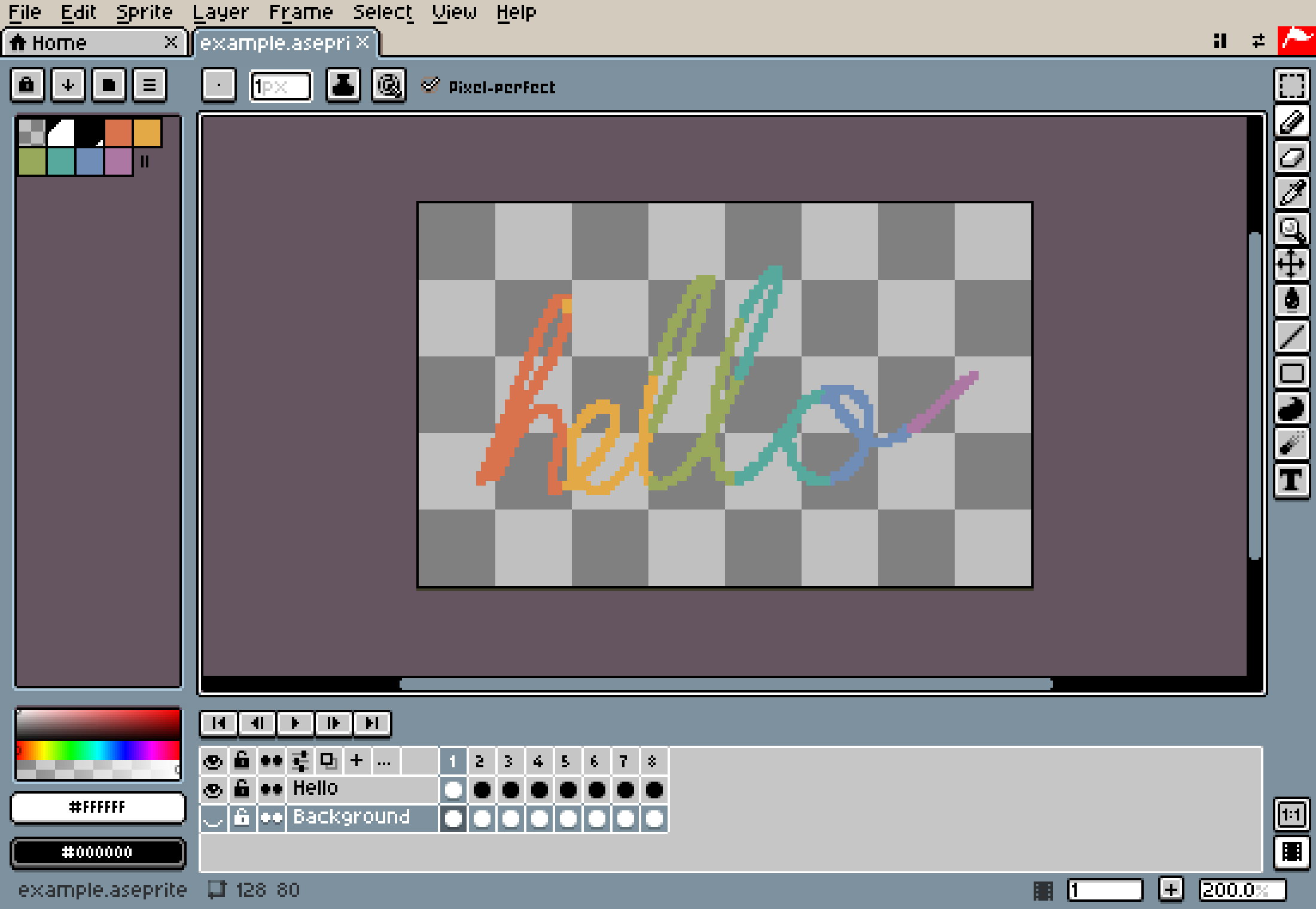The width and height of the screenshot is (1316, 909).
Task: Switch to the Home tab
Action: pyautogui.click(x=95, y=43)
